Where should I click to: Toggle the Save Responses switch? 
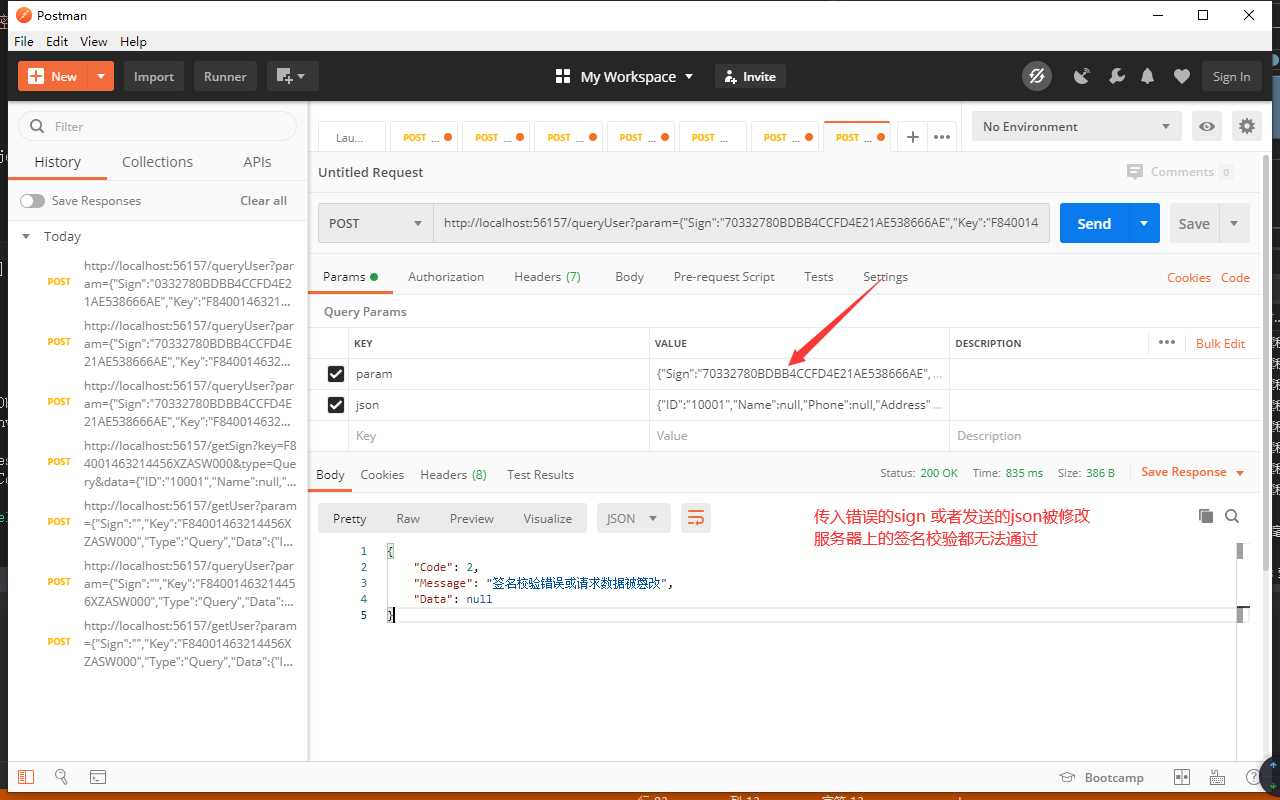point(32,201)
